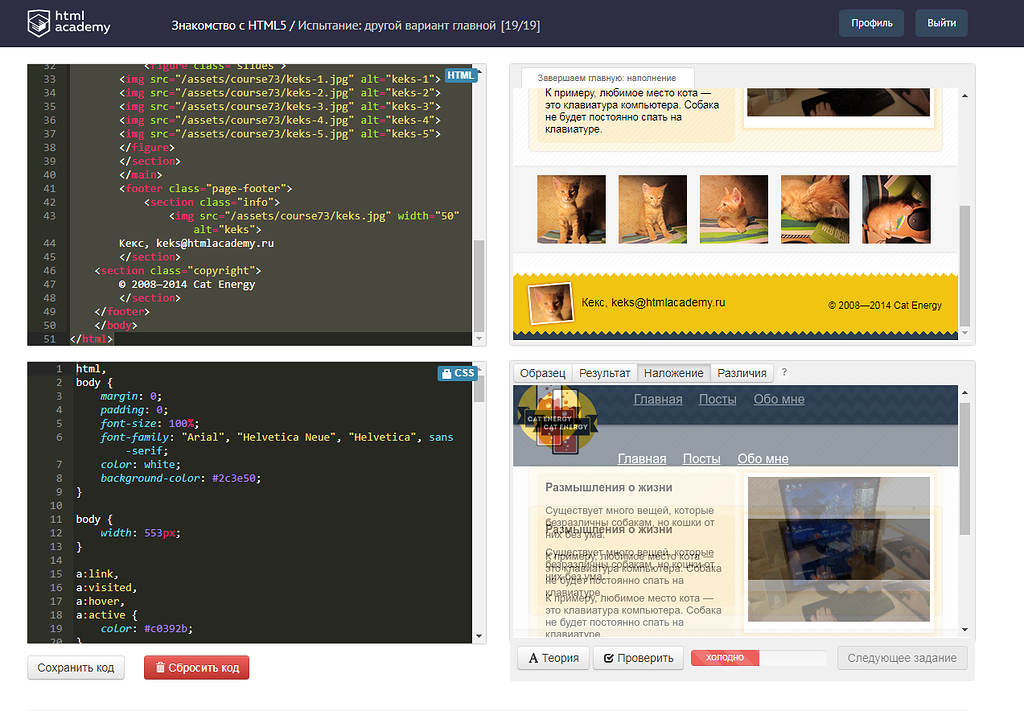Viewport: 1024px width, 711px height.
Task: Click the Cat Energy logo in overlay preview
Action: pyautogui.click(x=557, y=422)
